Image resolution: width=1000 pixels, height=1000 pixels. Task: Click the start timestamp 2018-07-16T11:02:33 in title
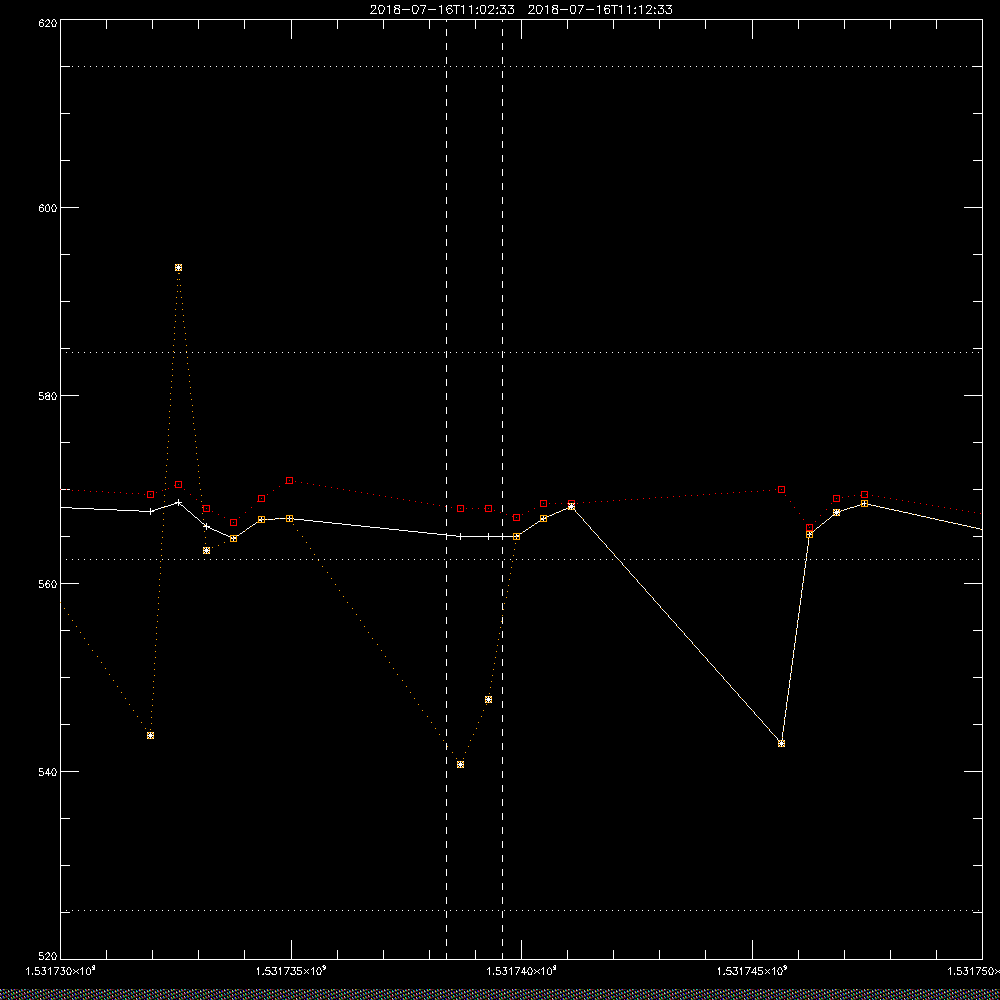click(x=442, y=10)
